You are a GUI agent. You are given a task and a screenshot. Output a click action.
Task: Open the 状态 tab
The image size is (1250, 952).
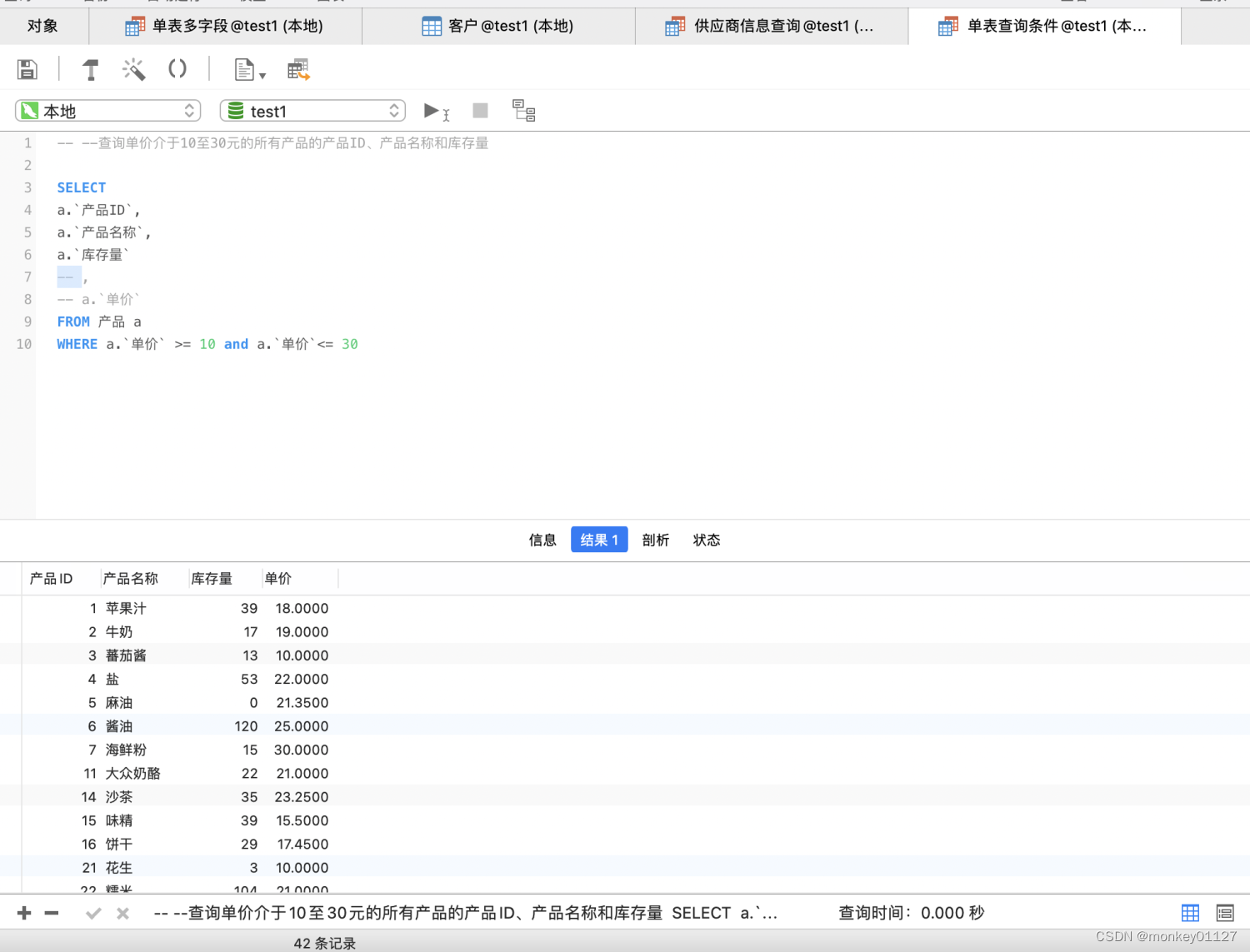pos(707,540)
